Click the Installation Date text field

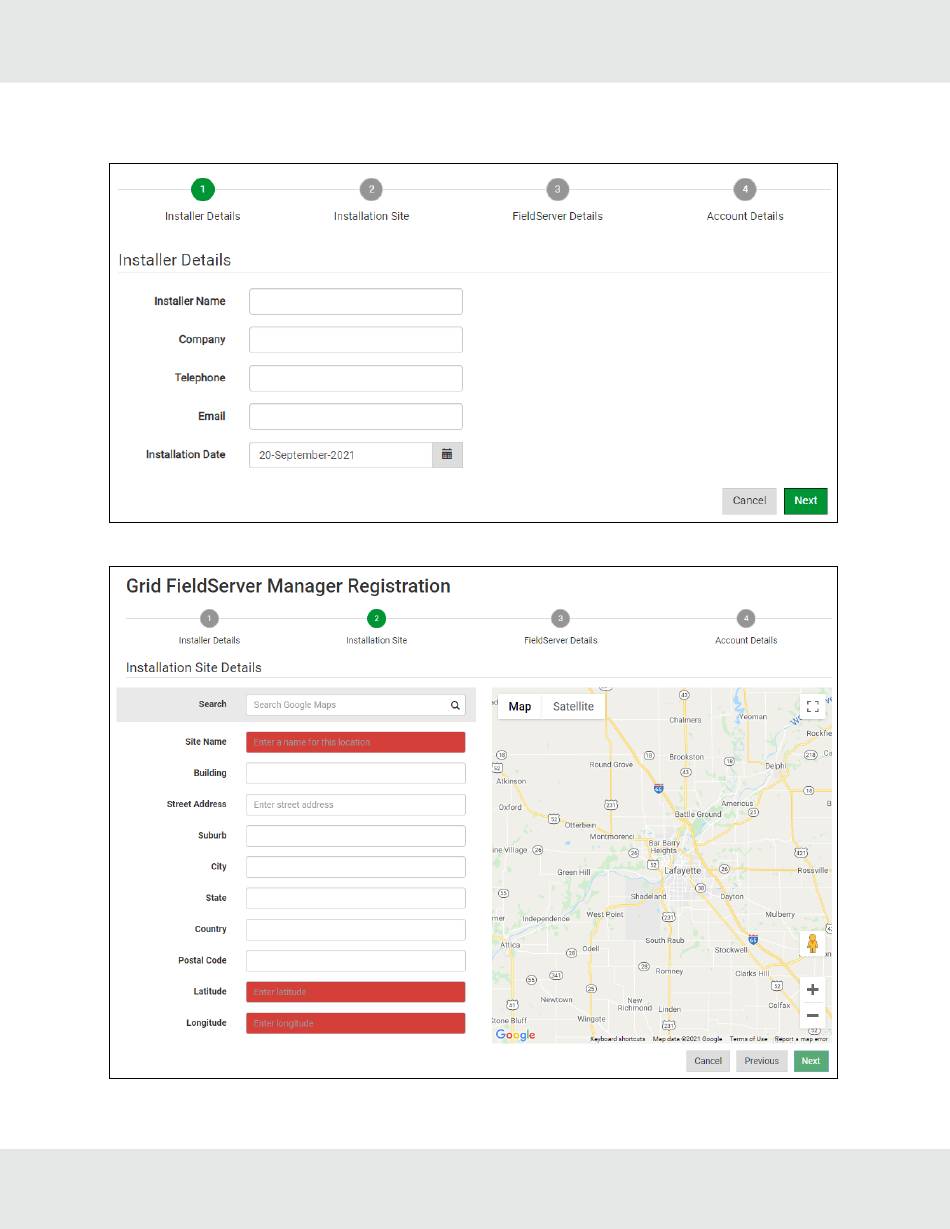341,454
